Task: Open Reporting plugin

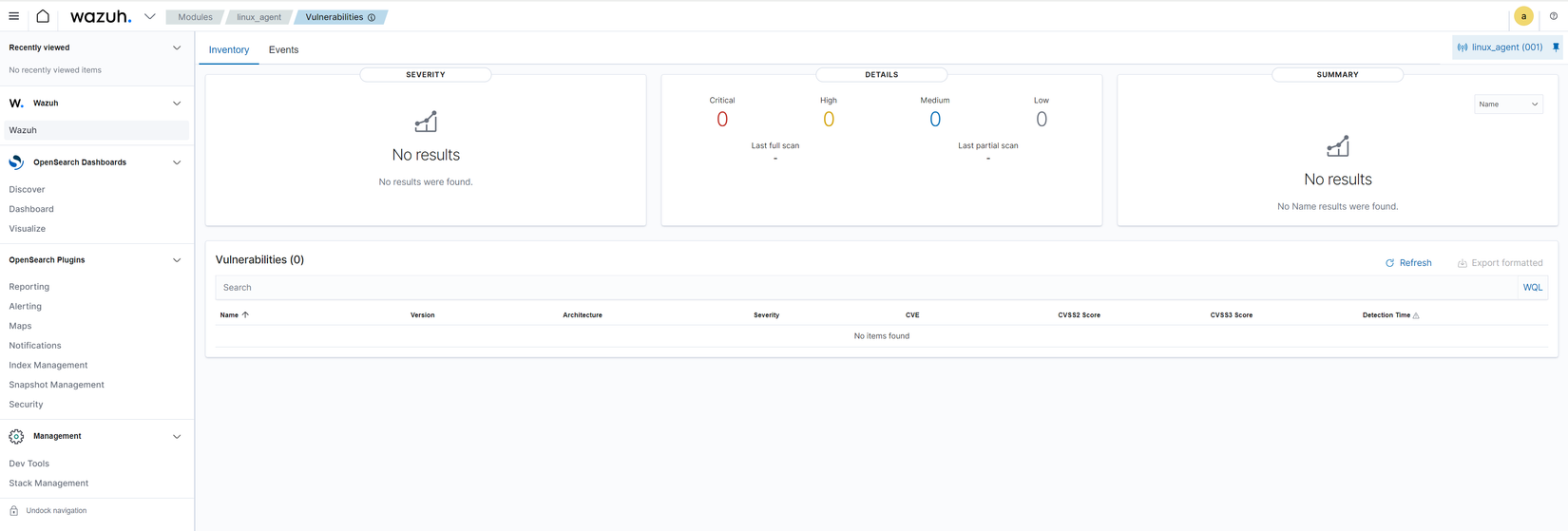Action: 29,287
